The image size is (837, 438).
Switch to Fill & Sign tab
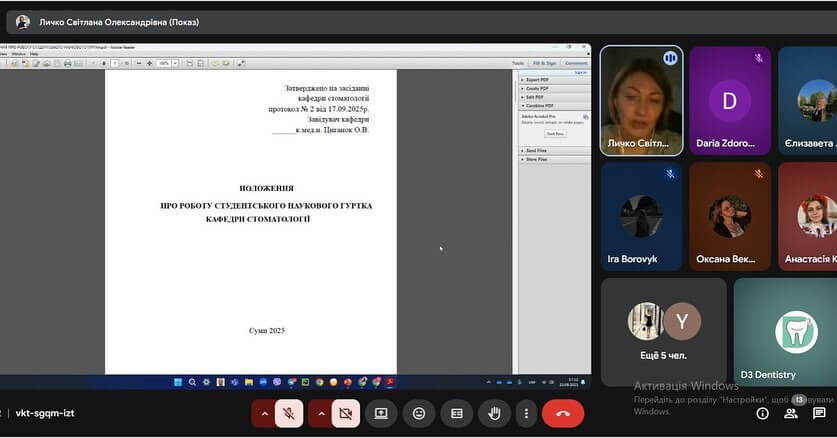[545, 63]
